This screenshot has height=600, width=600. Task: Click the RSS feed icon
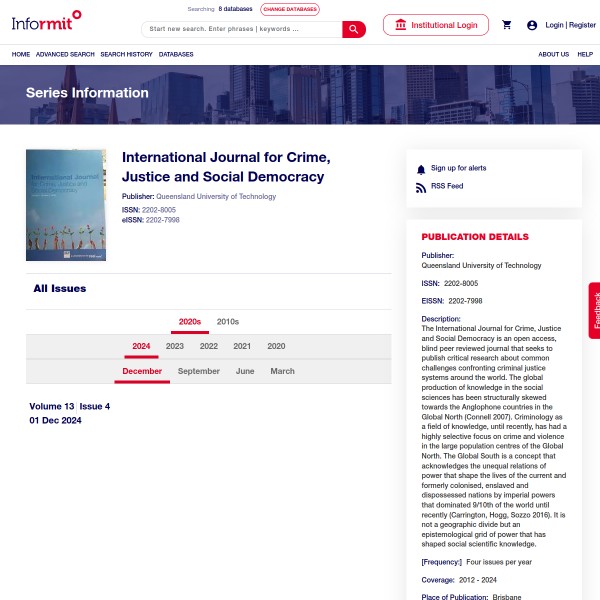(421, 187)
